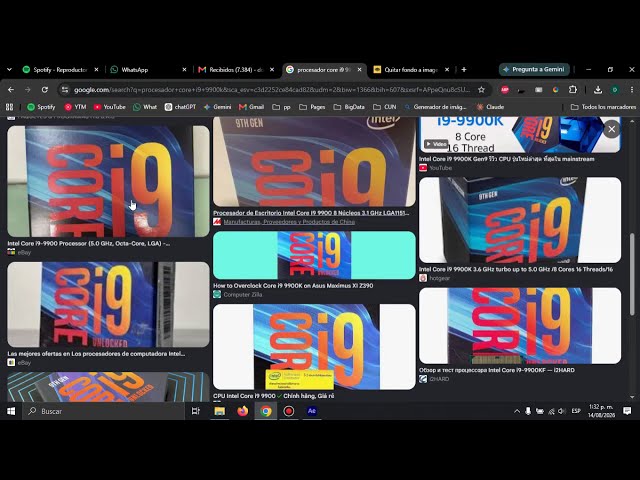640x480 pixels.
Task: Open the Gemini bookmark
Action: (218, 107)
